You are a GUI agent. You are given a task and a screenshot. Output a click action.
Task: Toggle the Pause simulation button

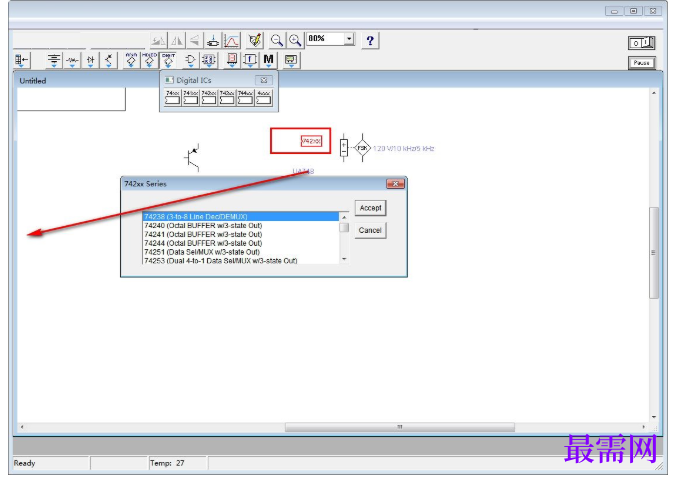pyautogui.click(x=642, y=63)
